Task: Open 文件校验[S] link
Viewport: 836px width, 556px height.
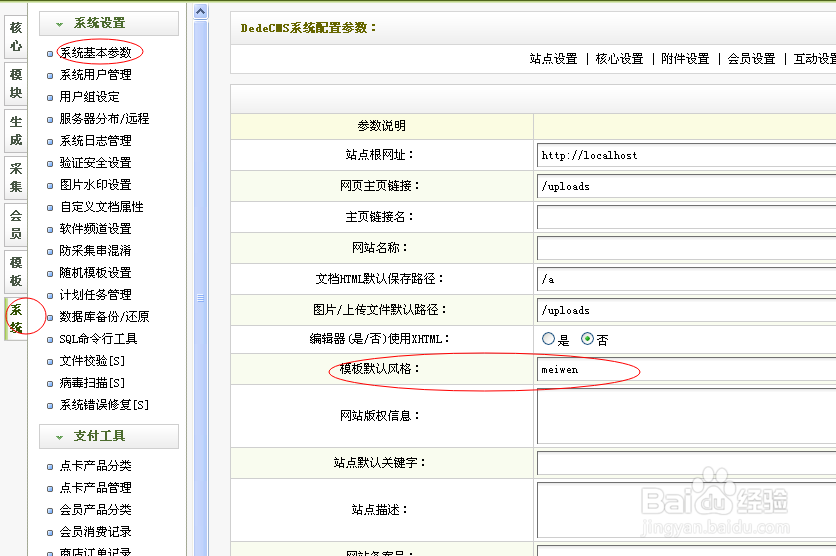Action: [x=92, y=361]
